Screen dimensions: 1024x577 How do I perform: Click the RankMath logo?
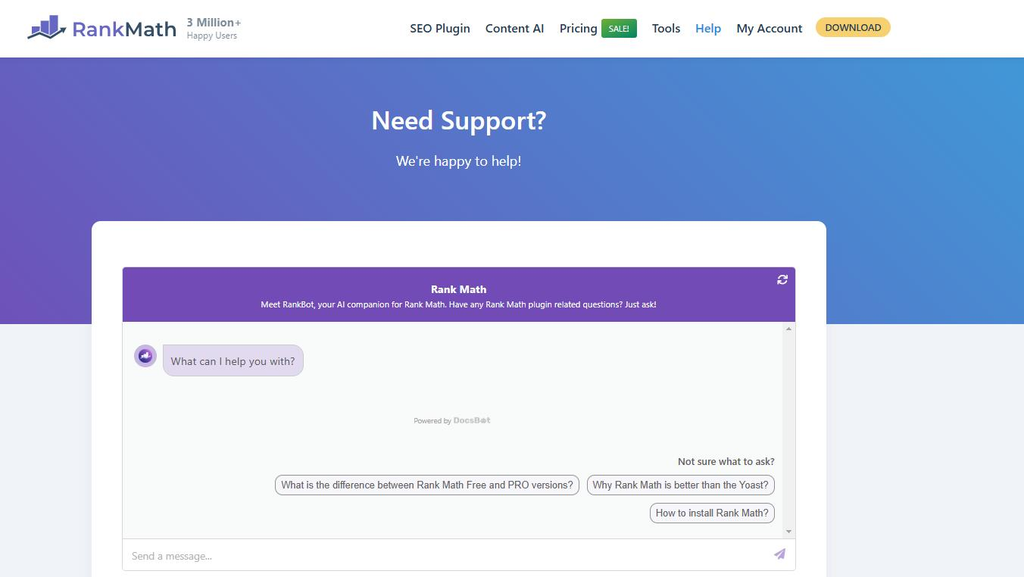pos(102,28)
